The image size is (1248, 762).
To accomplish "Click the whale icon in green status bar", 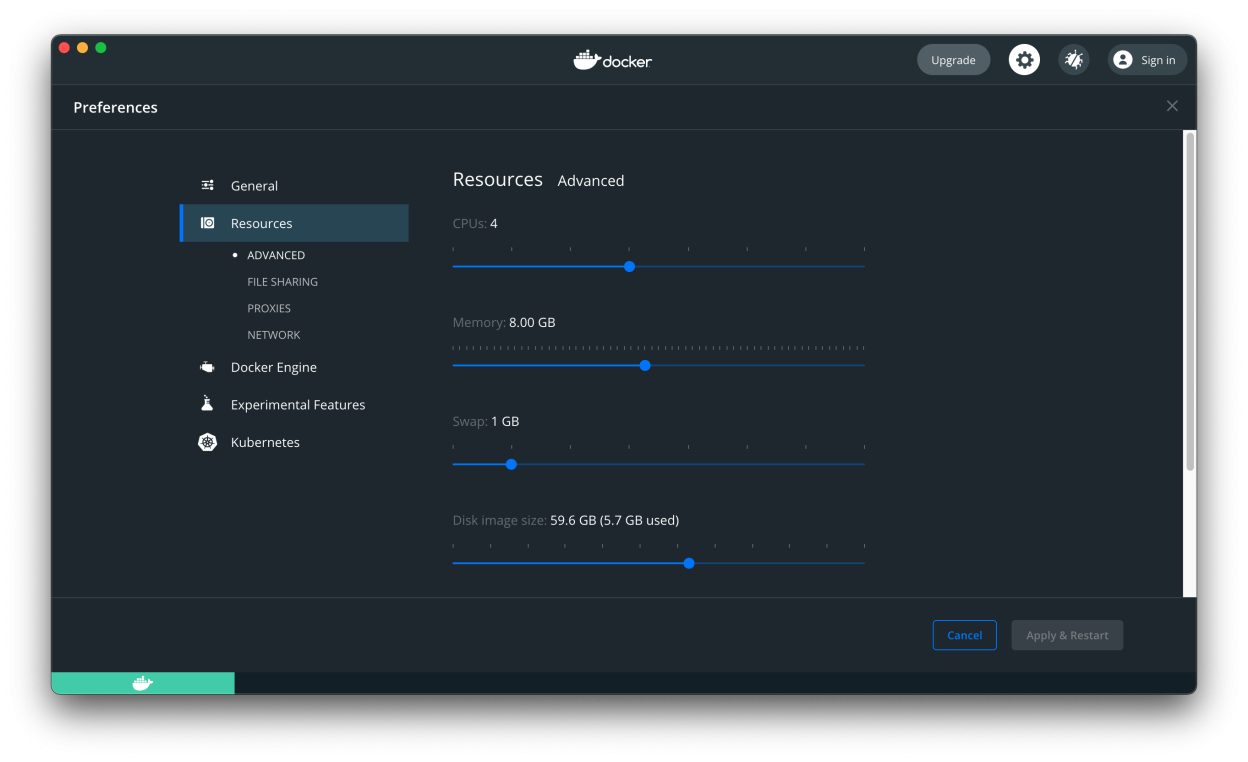I will (143, 683).
